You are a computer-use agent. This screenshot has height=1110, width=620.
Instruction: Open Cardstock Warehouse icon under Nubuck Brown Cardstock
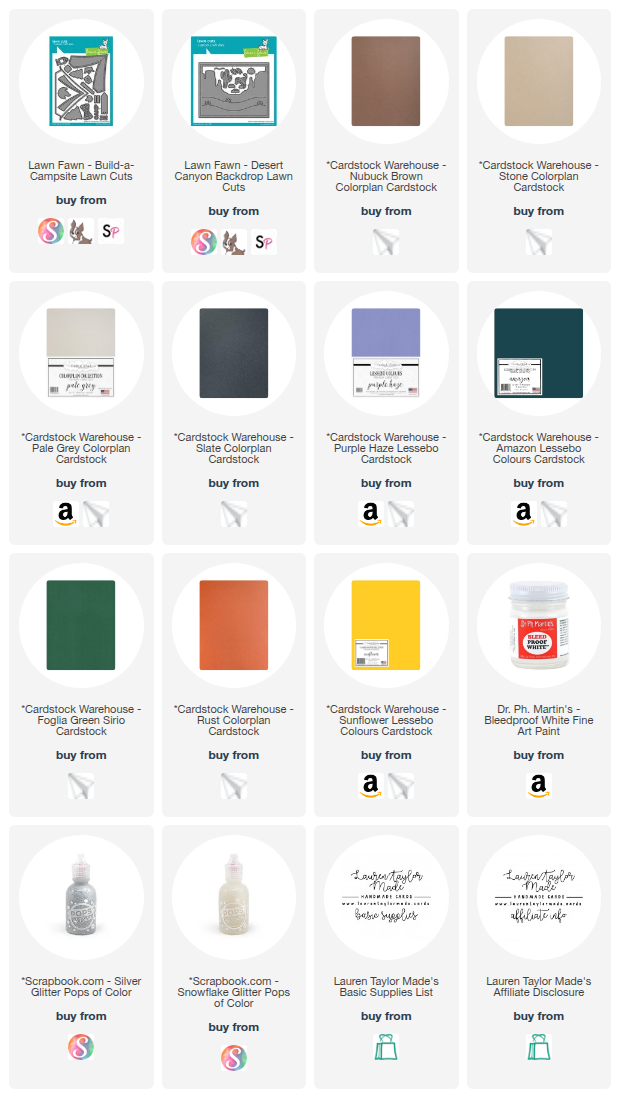click(386, 242)
